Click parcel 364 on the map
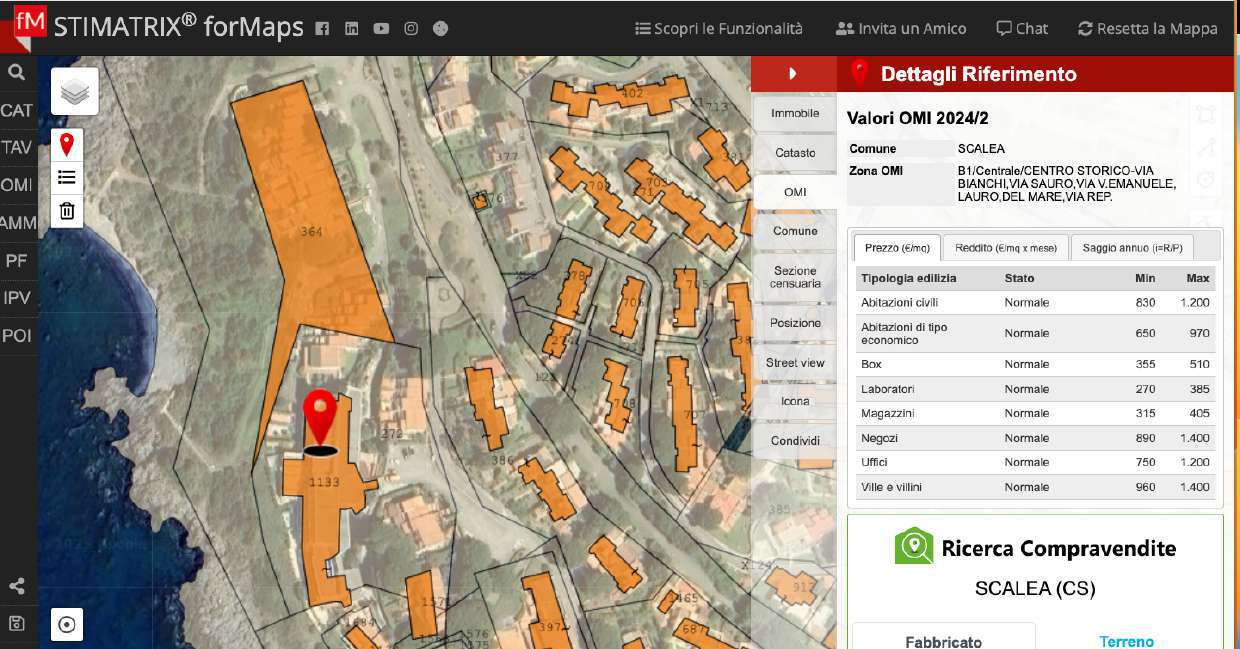The image size is (1240, 649). (x=310, y=232)
